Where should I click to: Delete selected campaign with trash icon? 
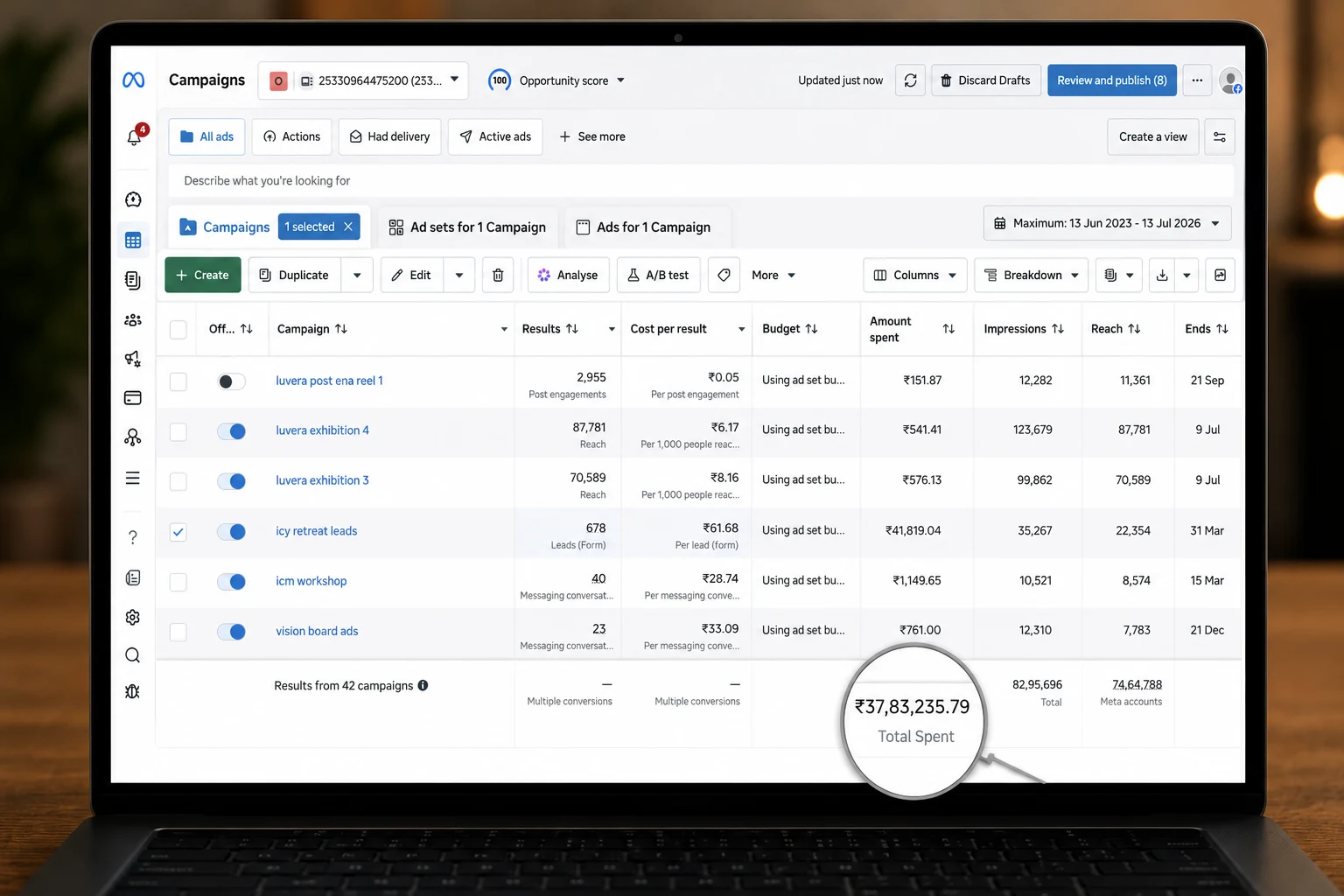498,275
